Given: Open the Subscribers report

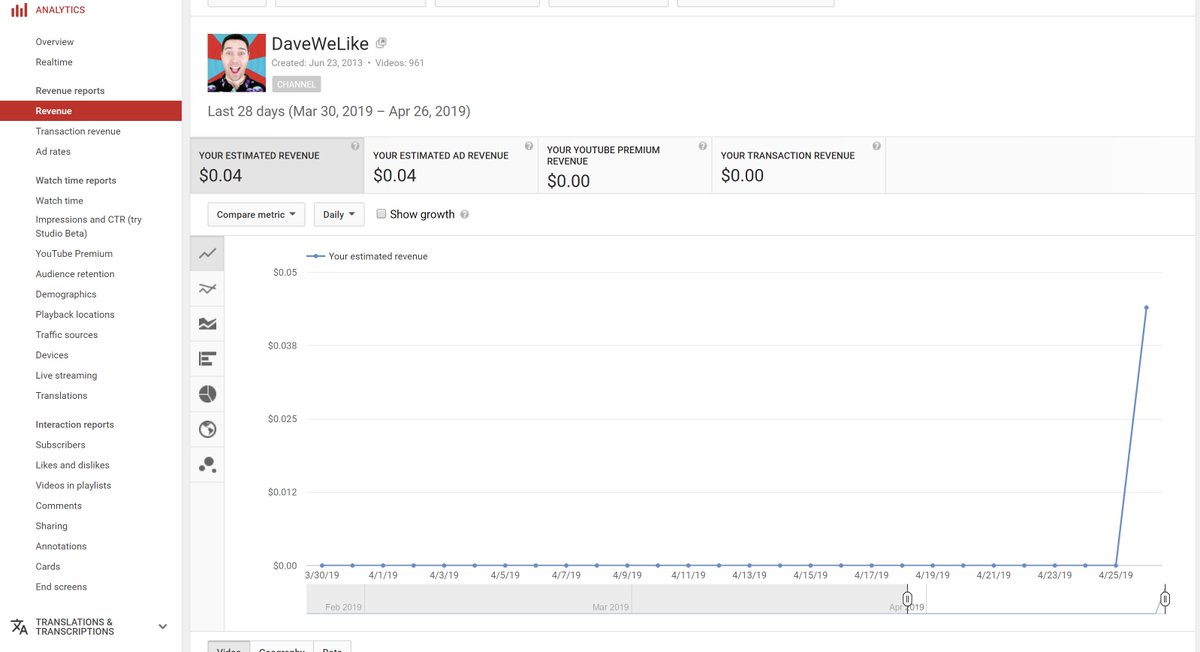Looking at the screenshot, I should pyautogui.click(x=61, y=445).
